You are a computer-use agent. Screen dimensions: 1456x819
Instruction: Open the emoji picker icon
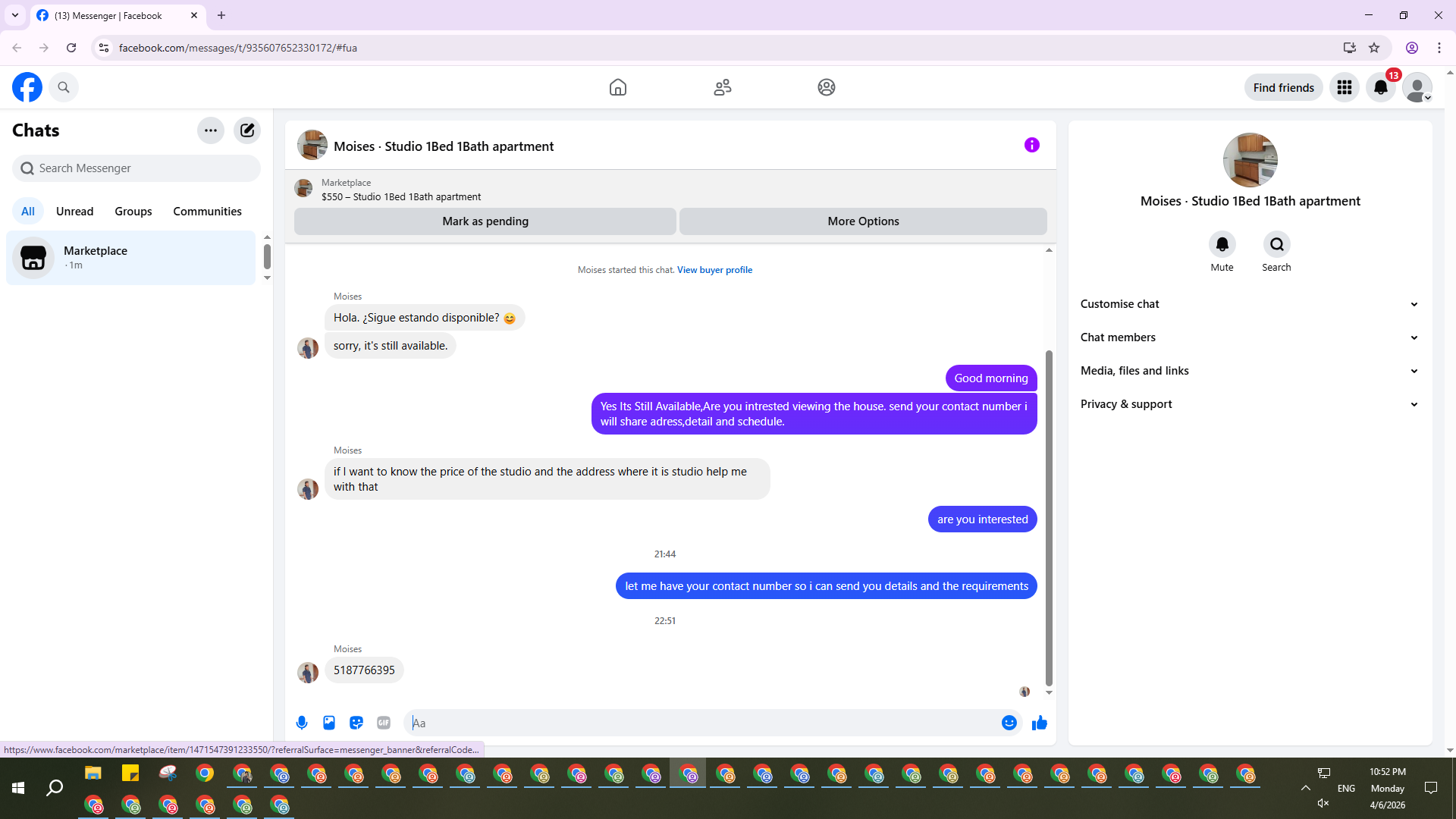(x=1009, y=723)
